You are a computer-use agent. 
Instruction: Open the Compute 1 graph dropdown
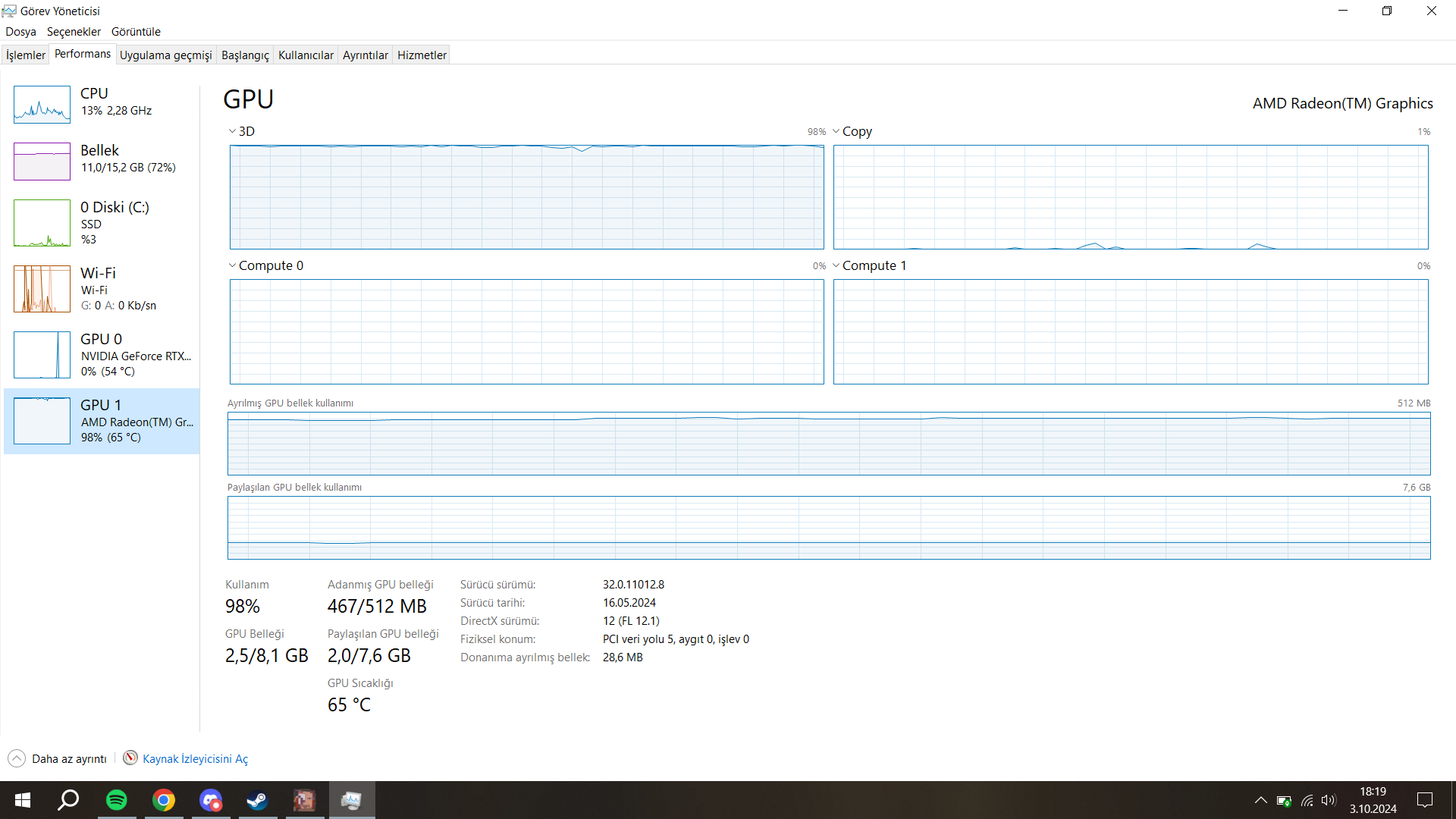click(836, 265)
